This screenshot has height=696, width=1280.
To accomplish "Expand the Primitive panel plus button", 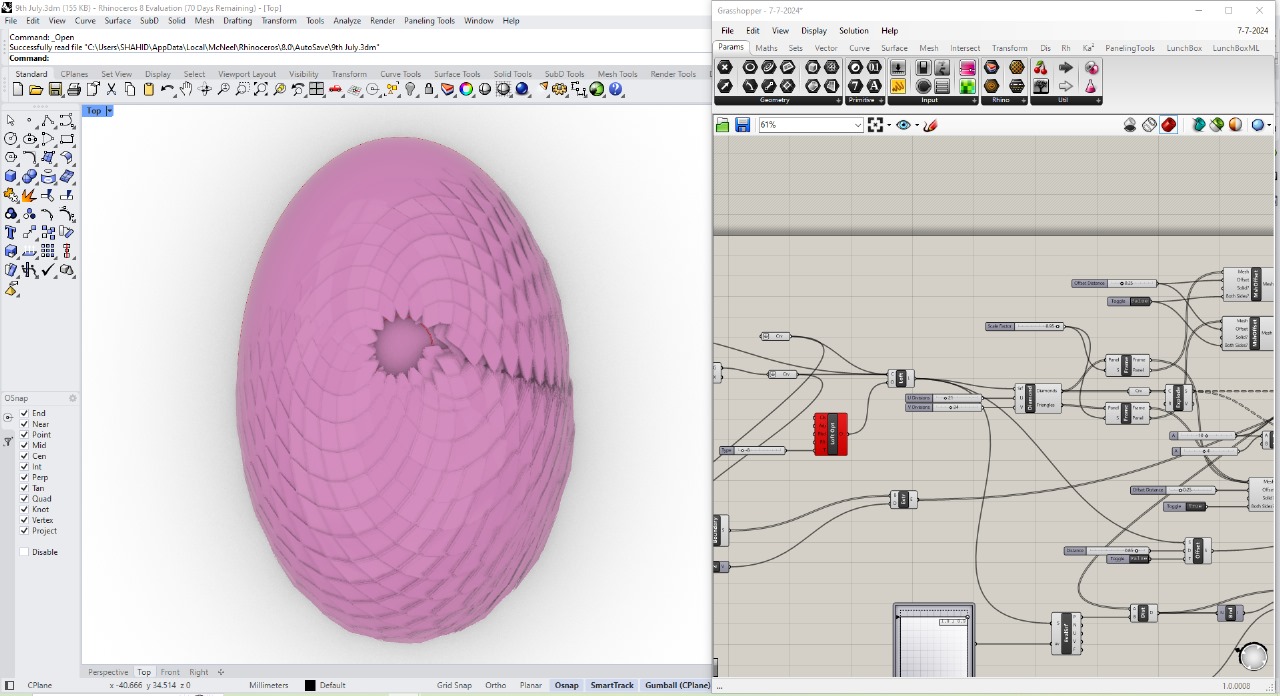I will (x=881, y=100).
